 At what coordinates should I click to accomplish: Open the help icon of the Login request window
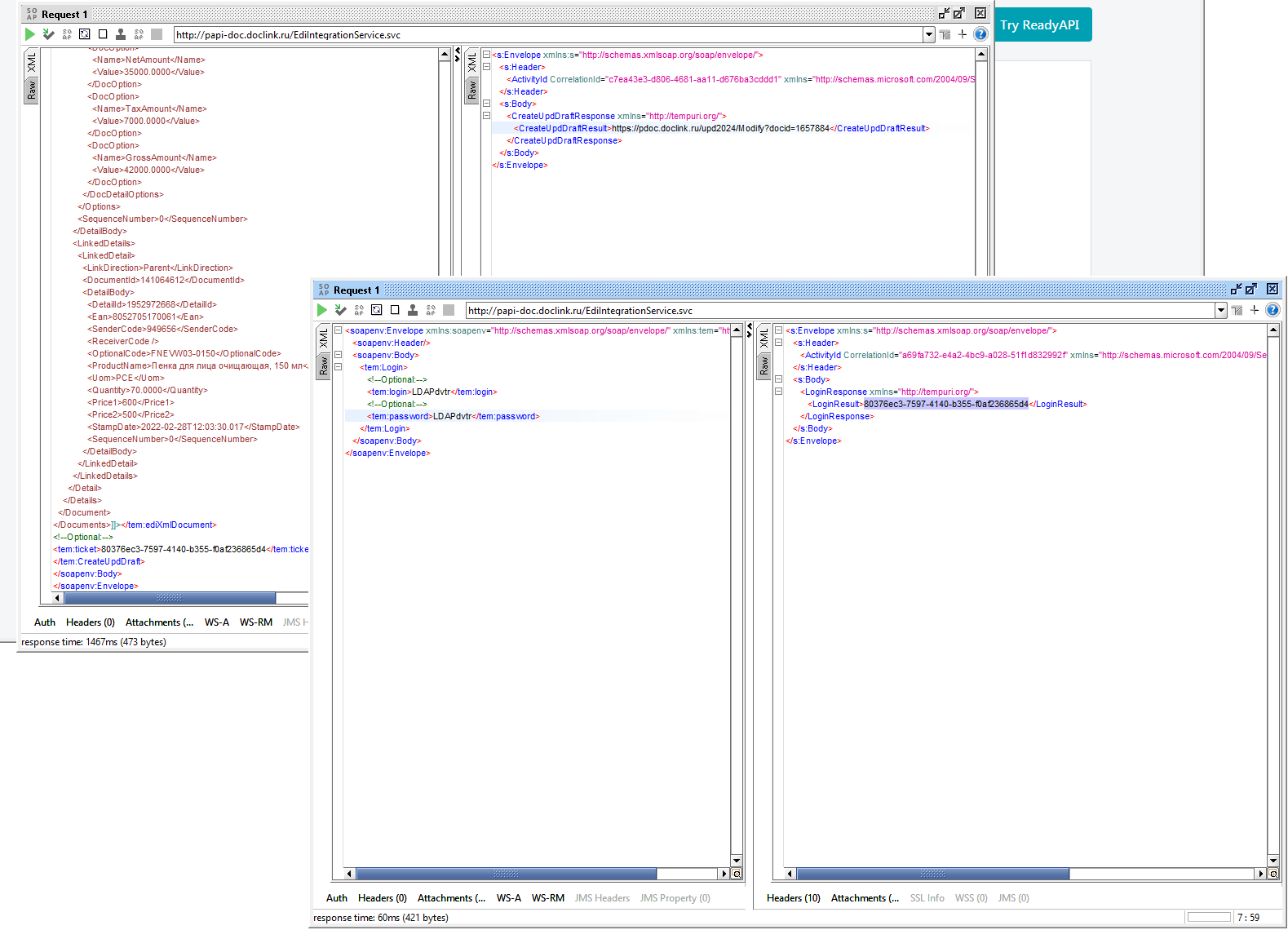(1273, 310)
